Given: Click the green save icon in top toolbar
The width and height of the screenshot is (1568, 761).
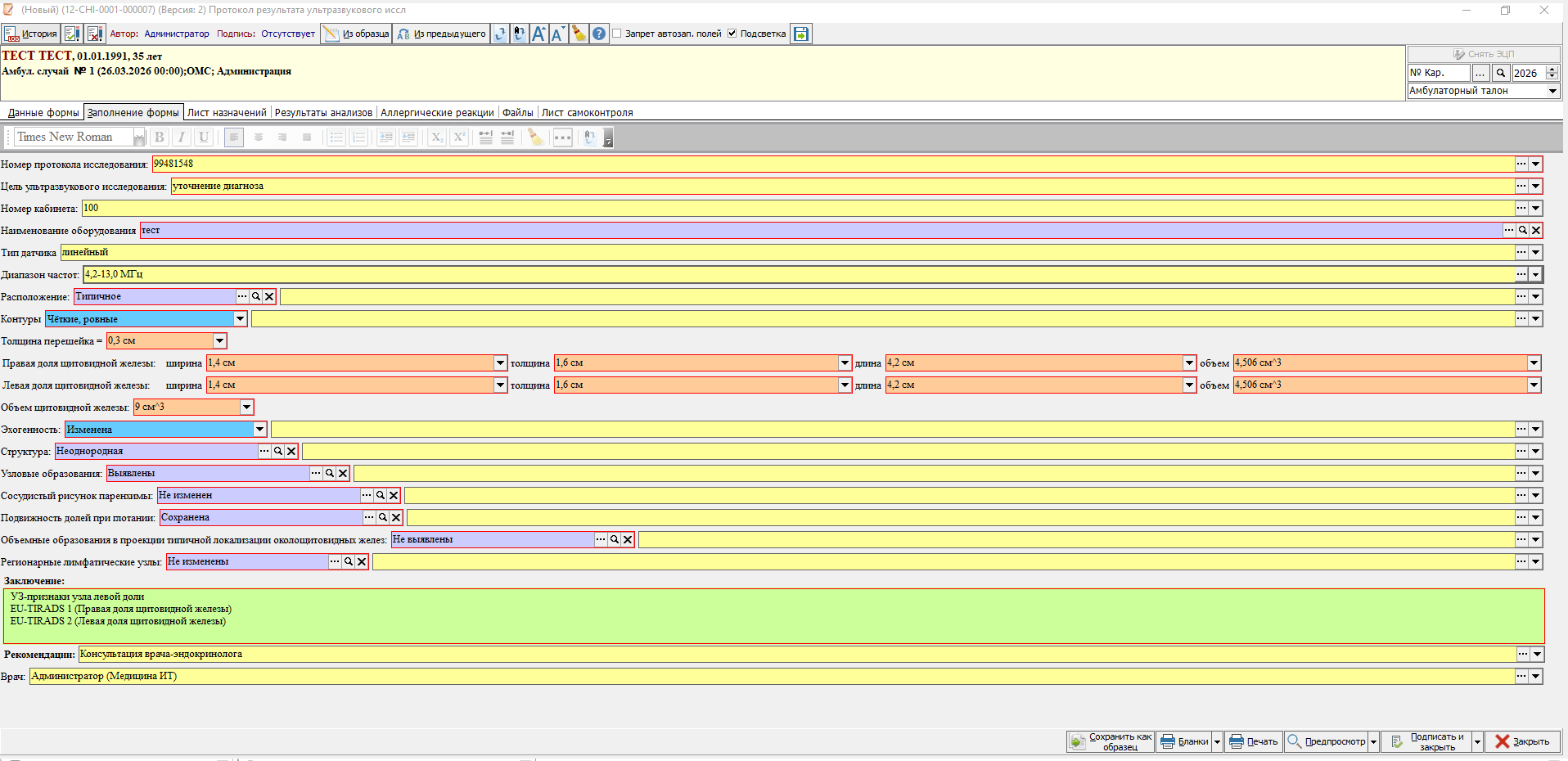Looking at the screenshot, I should tap(801, 34).
